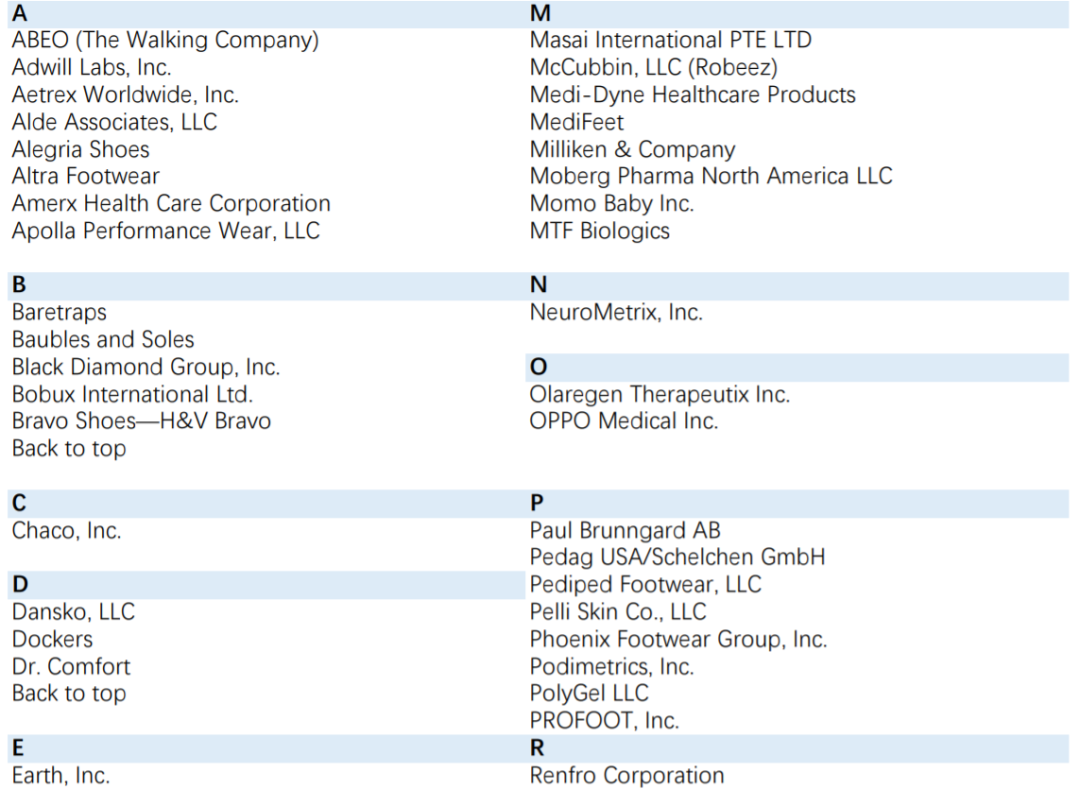Open Pedag USA/Schelchen GmbH link
The image size is (1080, 806).
click(678, 557)
